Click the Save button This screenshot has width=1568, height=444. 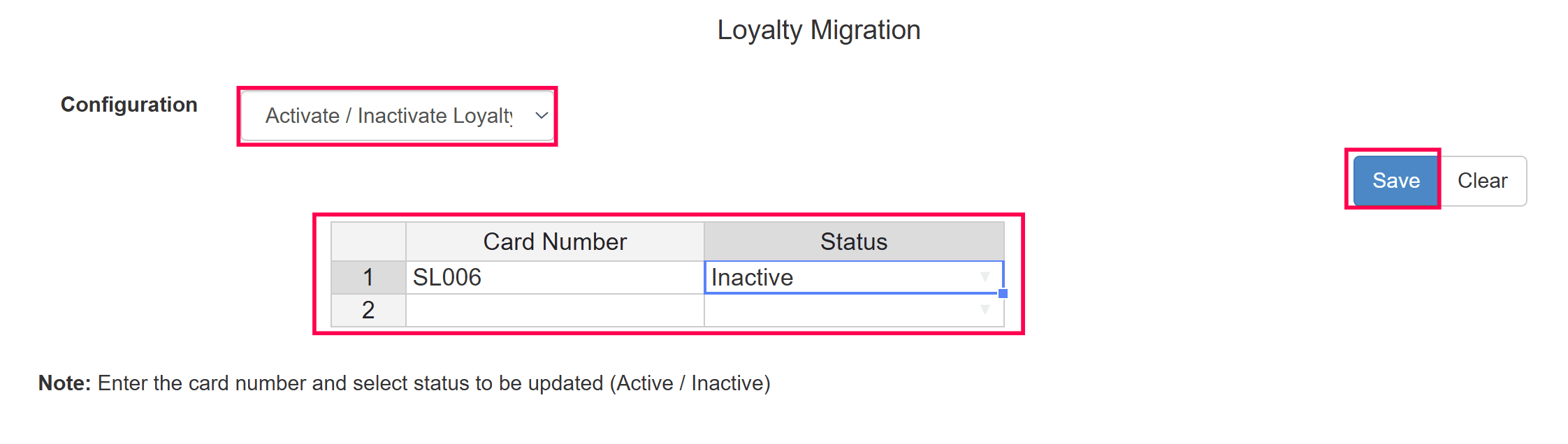pos(1395,181)
